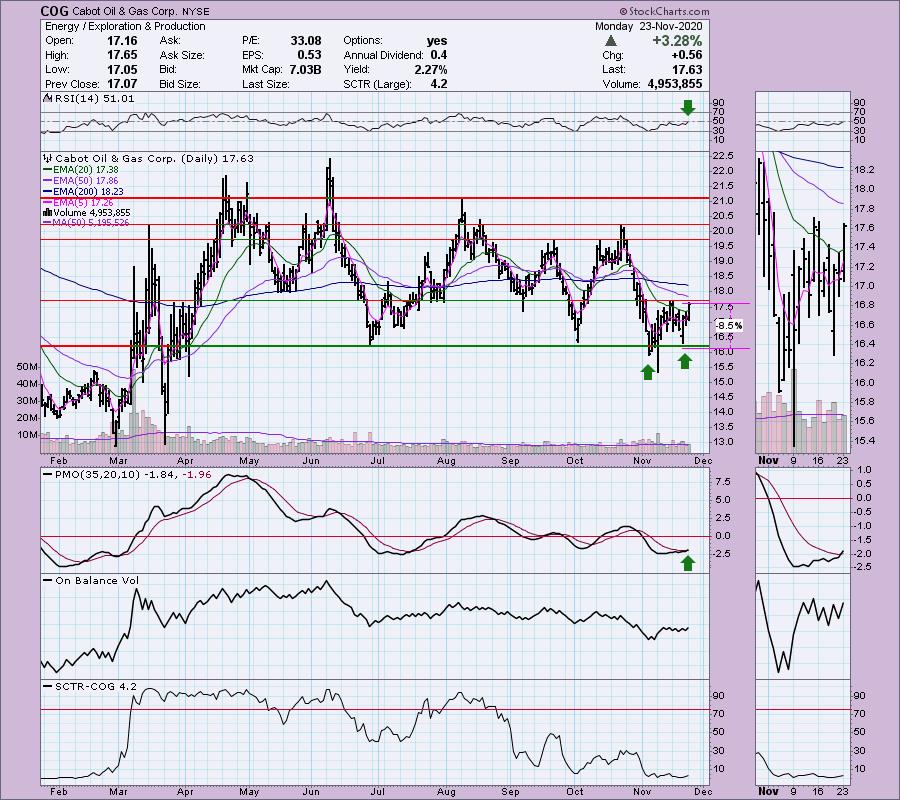Image resolution: width=900 pixels, height=800 pixels.
Task: Click the High value 17.65
Action: point(122,55)
